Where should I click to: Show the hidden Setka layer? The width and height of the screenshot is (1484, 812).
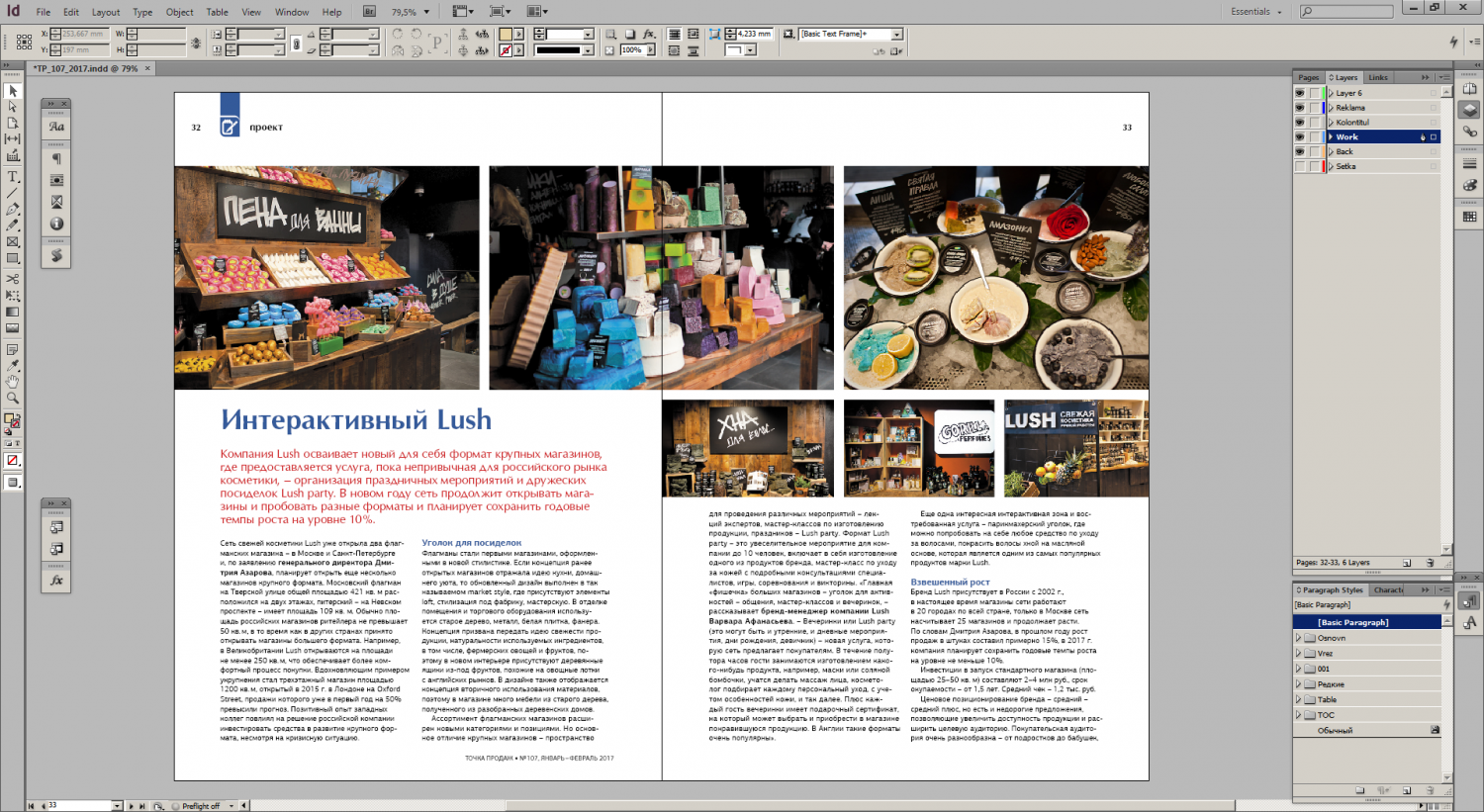(x=1300, y=166)
